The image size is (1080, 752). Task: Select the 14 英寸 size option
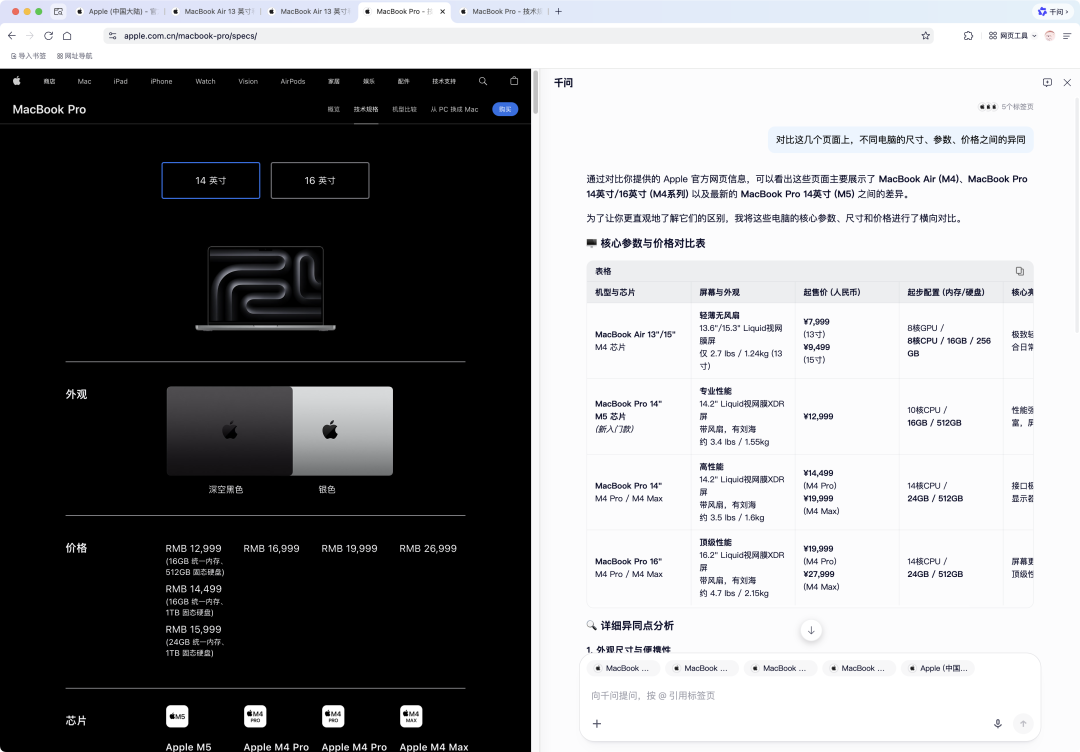coord(211,180)
